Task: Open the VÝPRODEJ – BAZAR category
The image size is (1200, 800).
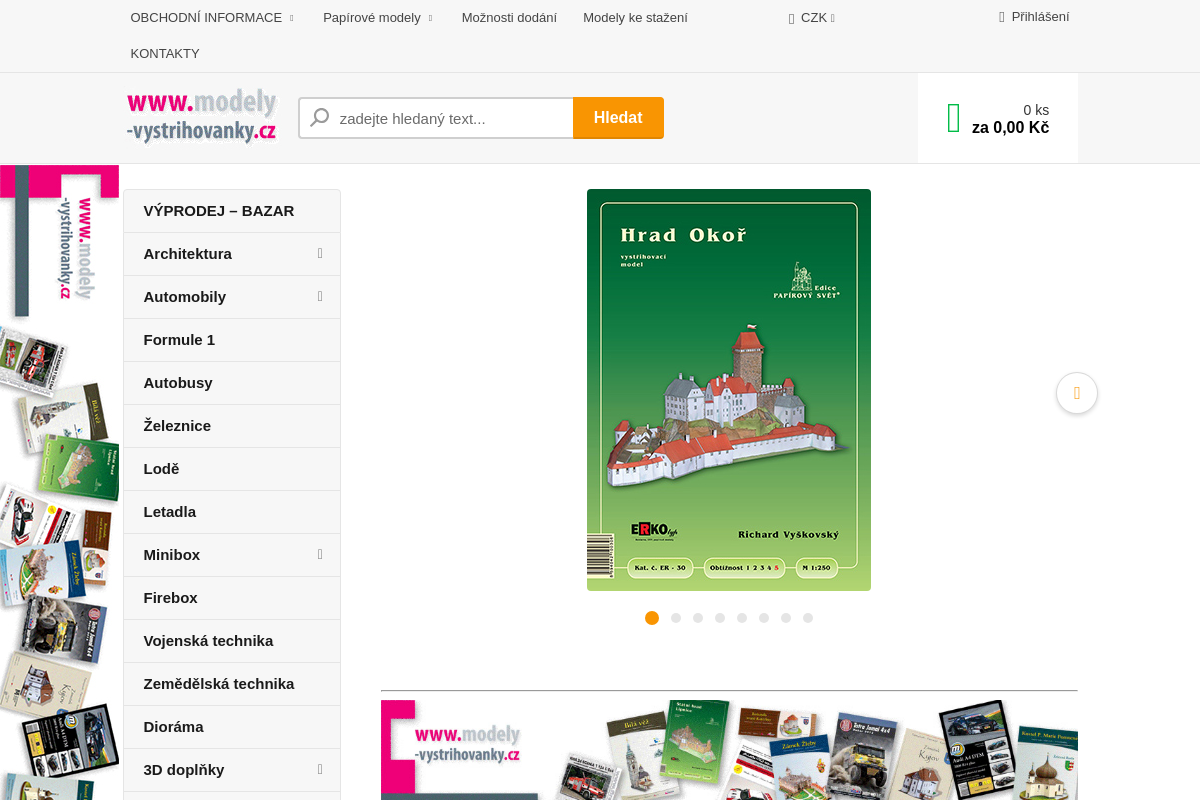Action: tap(219, 211)
